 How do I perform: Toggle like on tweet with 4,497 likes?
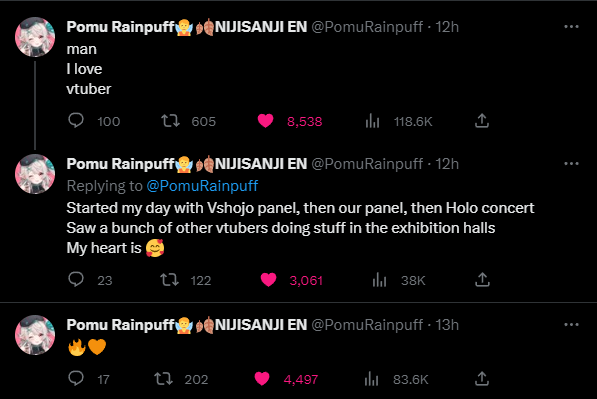tap(262, 379)
